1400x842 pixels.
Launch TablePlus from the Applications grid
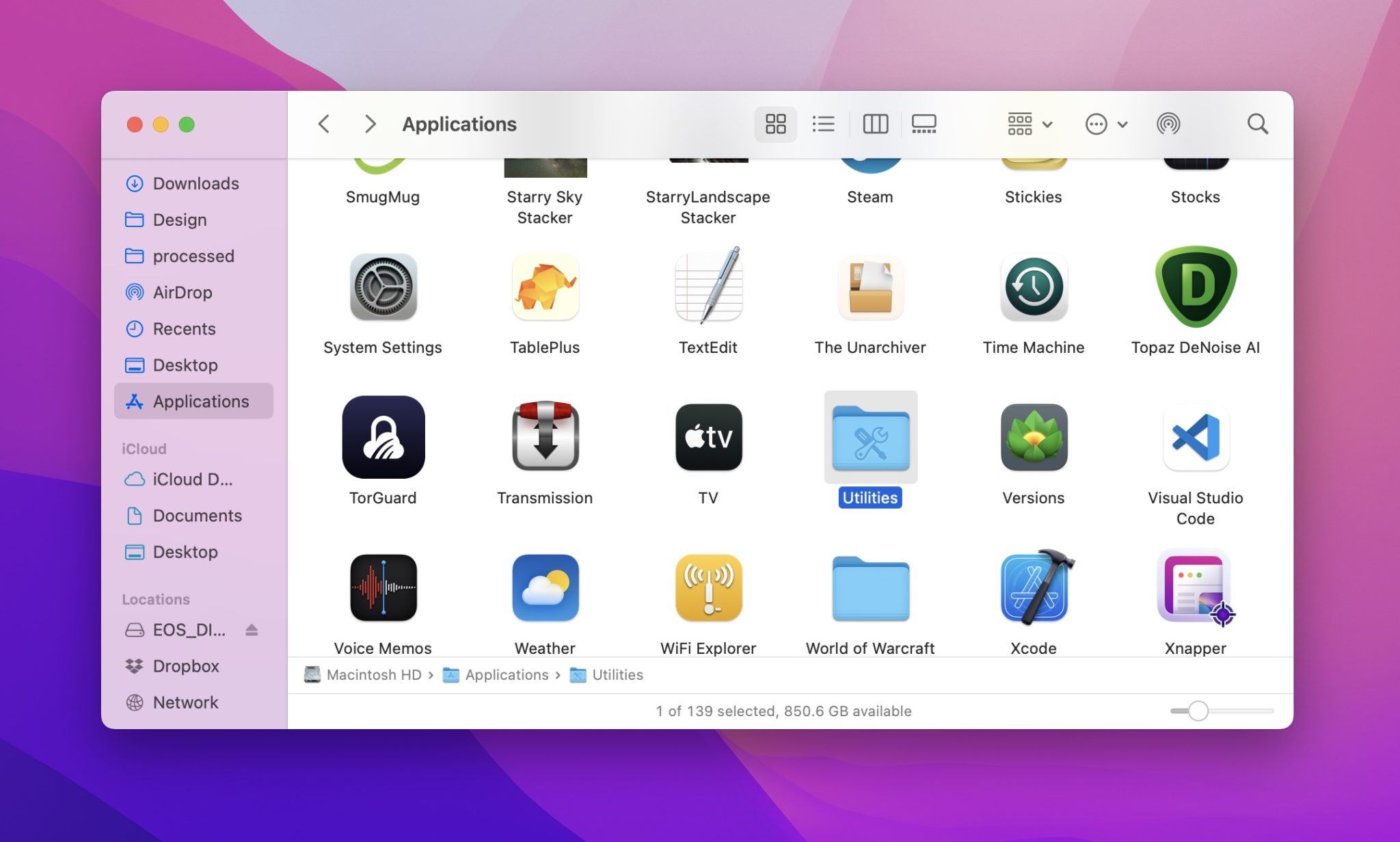click(x=545, y=287)
